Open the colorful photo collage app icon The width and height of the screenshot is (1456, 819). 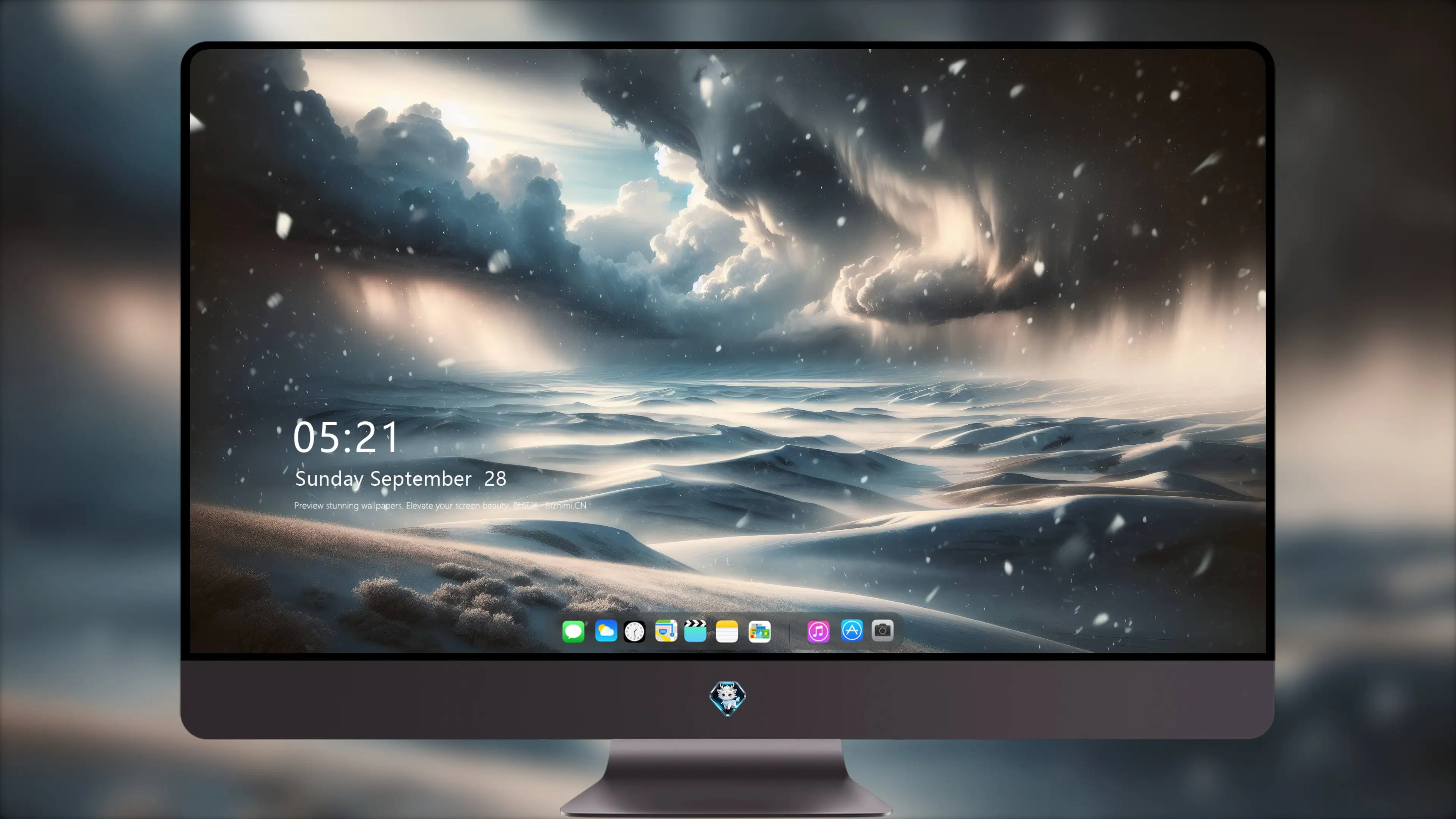759,631
